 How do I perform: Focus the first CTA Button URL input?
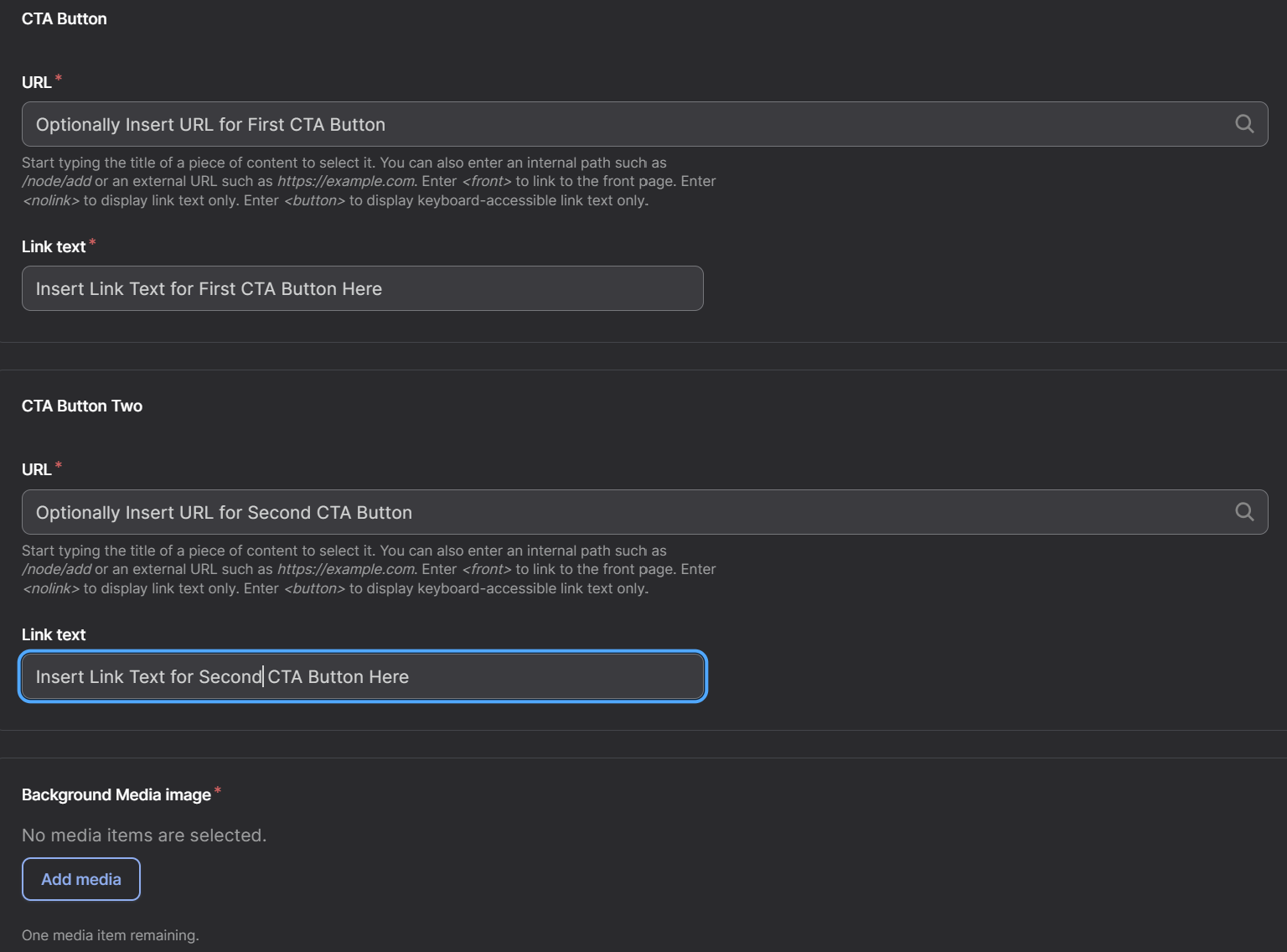[x=644, y=124]
